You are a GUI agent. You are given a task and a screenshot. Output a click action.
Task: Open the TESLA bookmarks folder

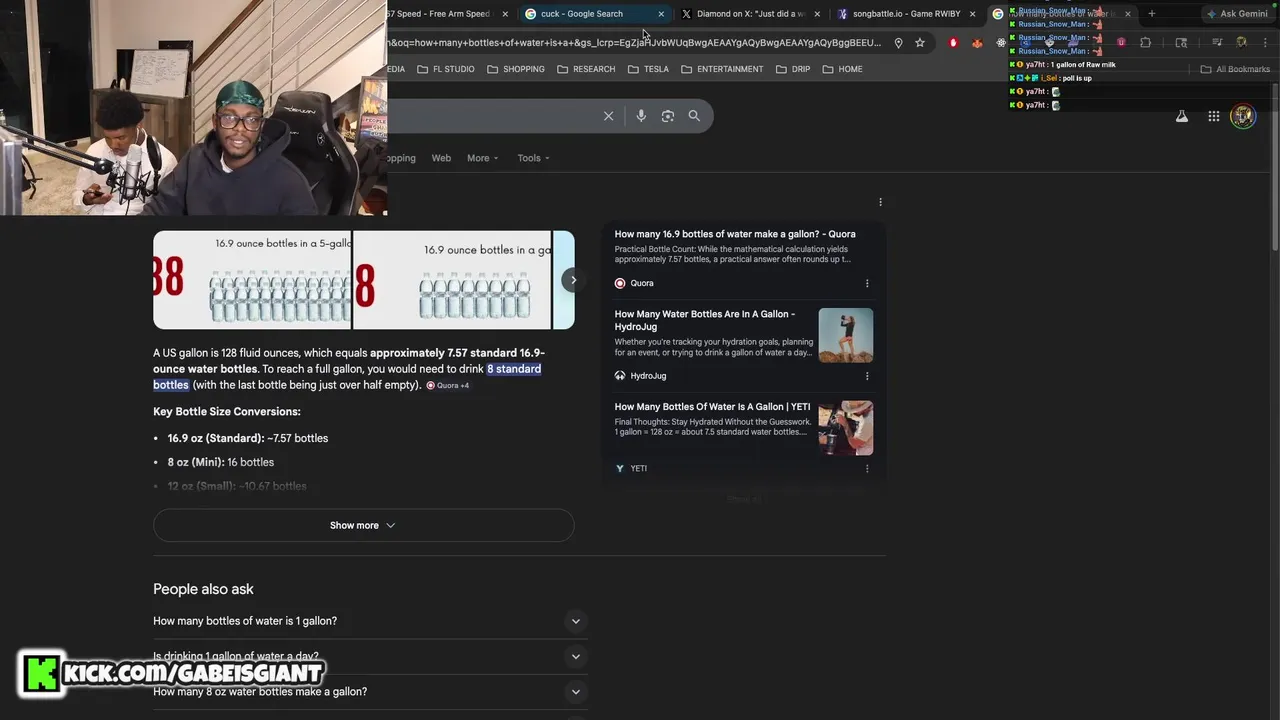coord(648,69)
